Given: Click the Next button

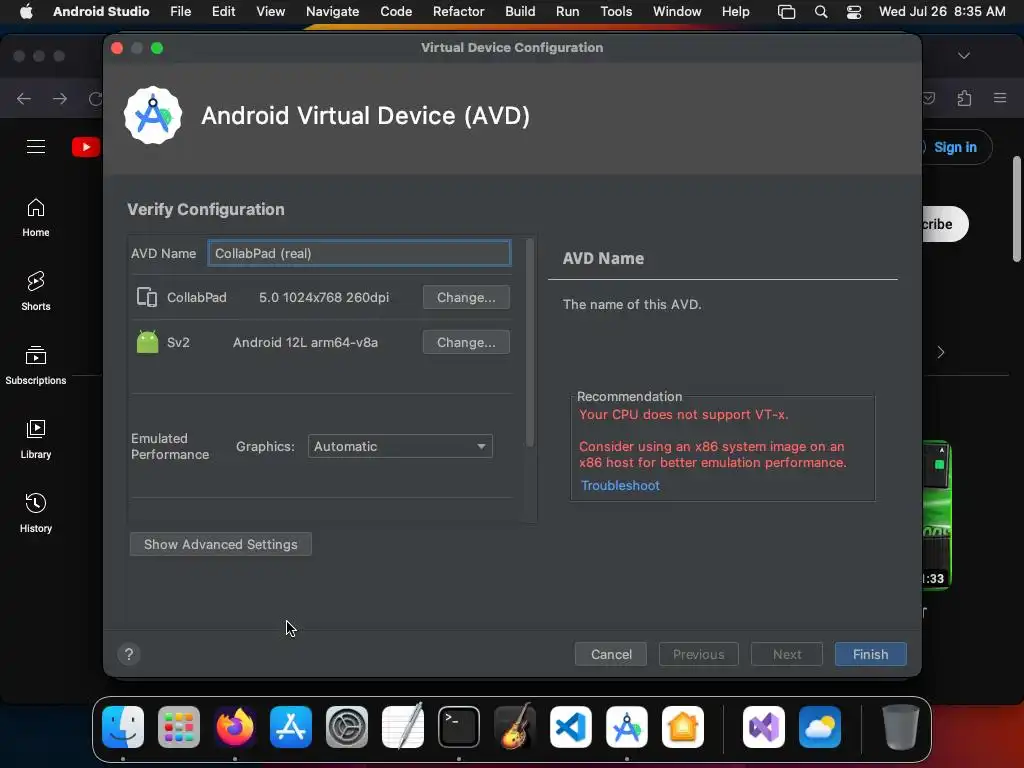Looking at the screenshot, I should pos(787,654).
